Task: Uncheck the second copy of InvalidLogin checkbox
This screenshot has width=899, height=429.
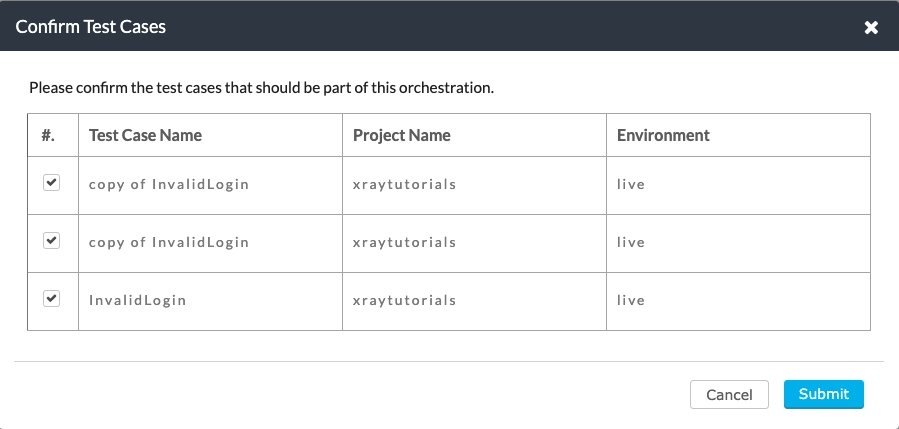Action: point(52,241)
